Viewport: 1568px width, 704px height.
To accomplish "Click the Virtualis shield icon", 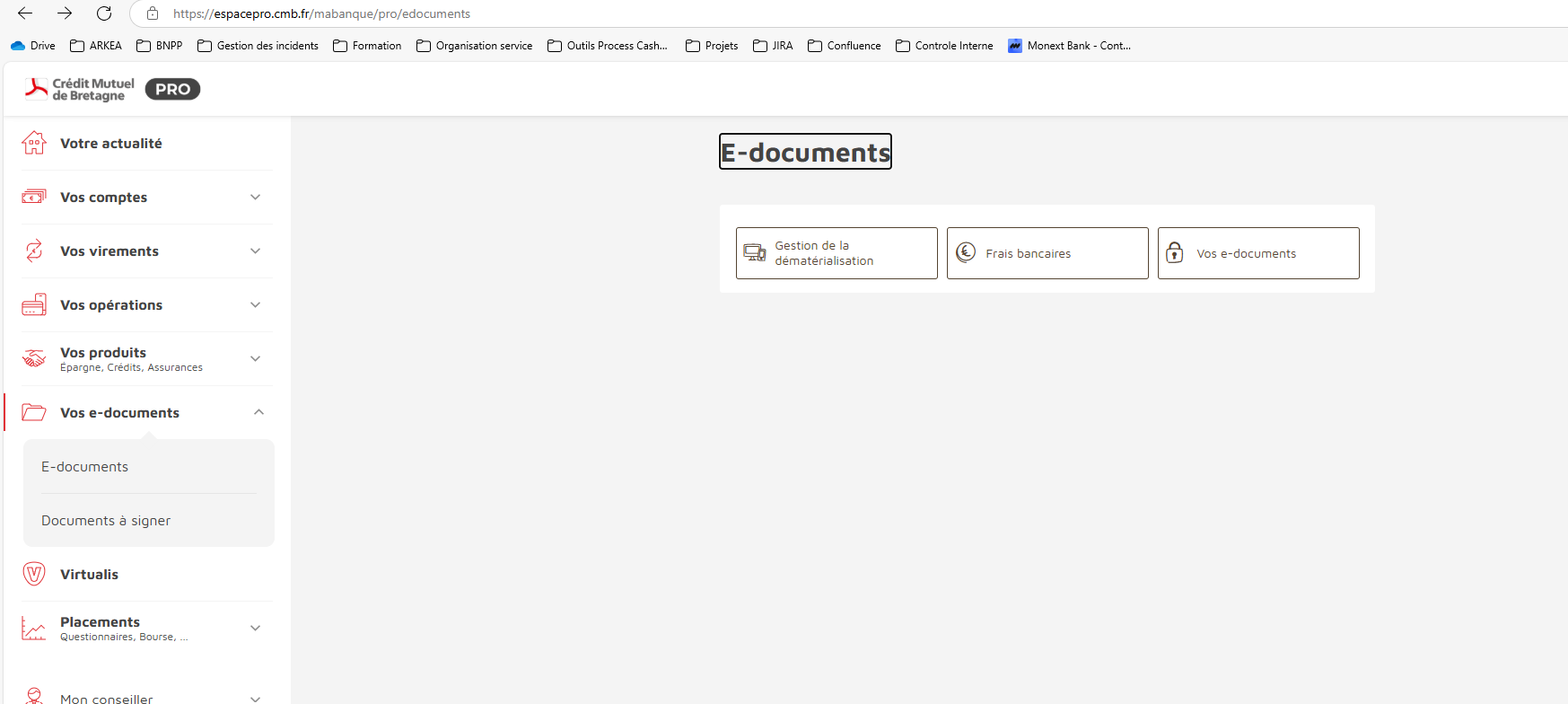I will [34, 574].
